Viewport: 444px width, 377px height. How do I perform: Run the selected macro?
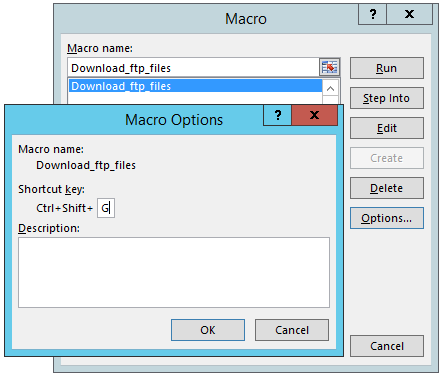tap(387, 68)
